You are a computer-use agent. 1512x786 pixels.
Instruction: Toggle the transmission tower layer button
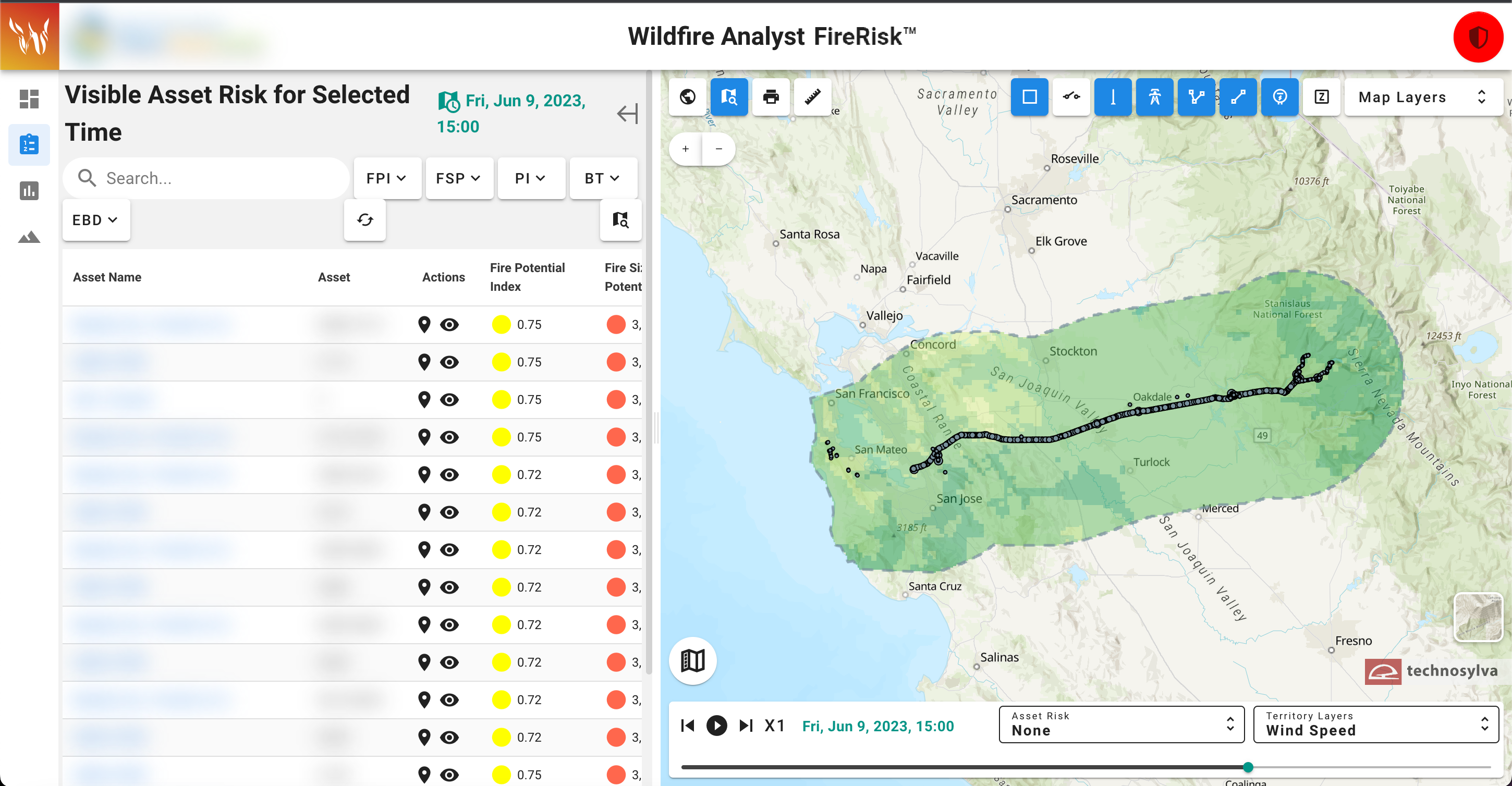[x=1154, y=97]
